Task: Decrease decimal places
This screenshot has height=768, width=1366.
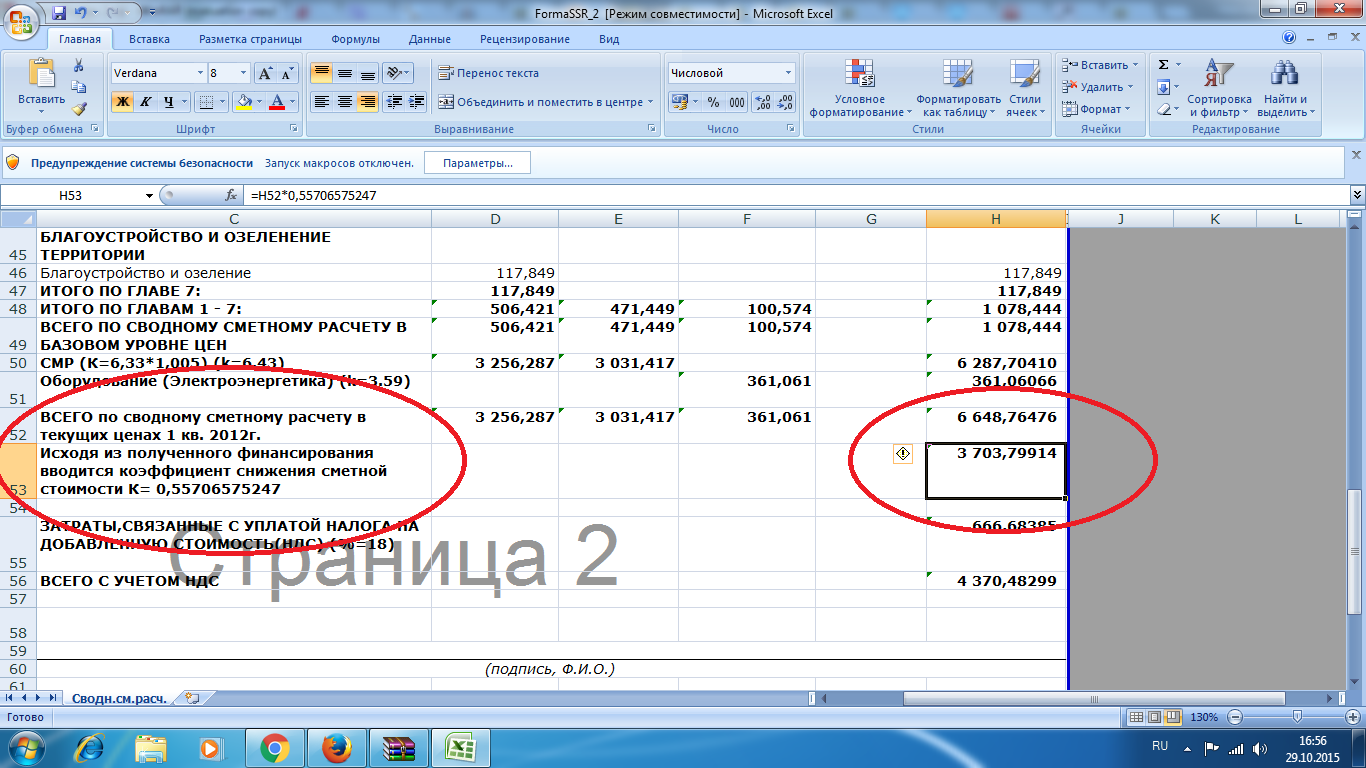Action: click(x=785, y=102)
